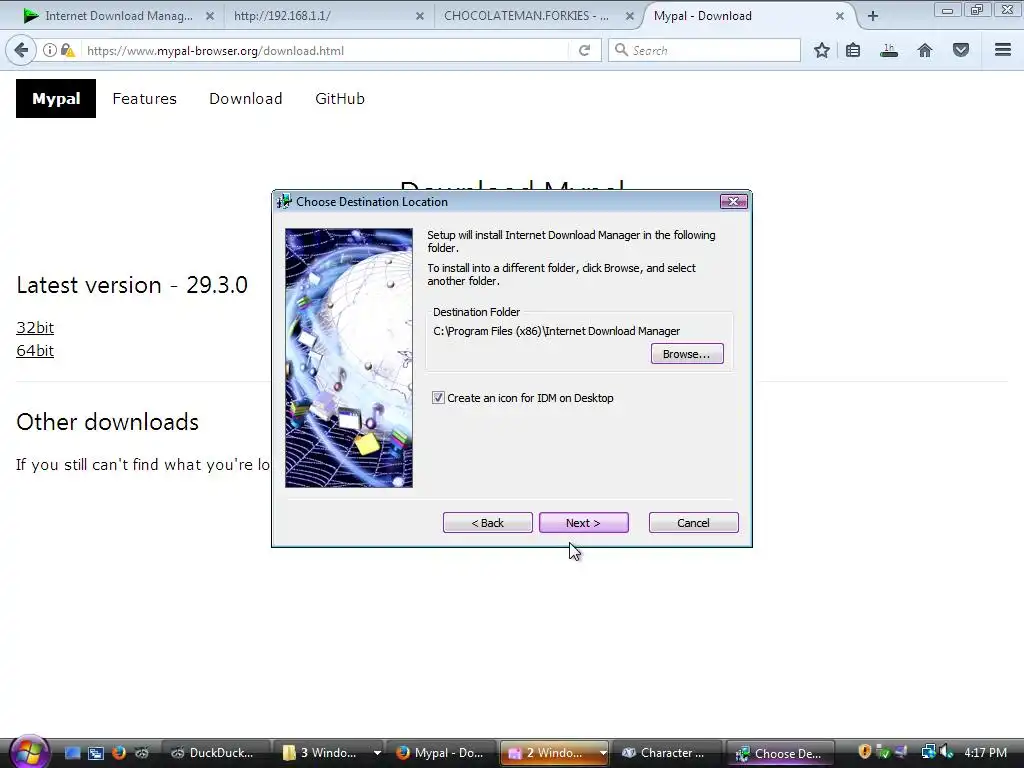Image resolution: width=1024 pixels, height=768 pixels.
Task: Close the Choose Destination Location dialog
Action: pos(733,202)
